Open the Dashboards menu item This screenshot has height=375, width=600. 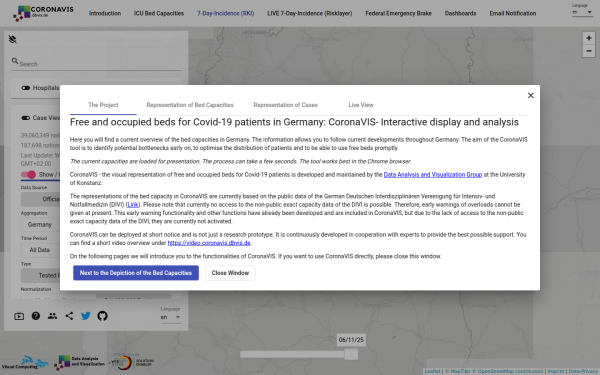coord(460,13)
